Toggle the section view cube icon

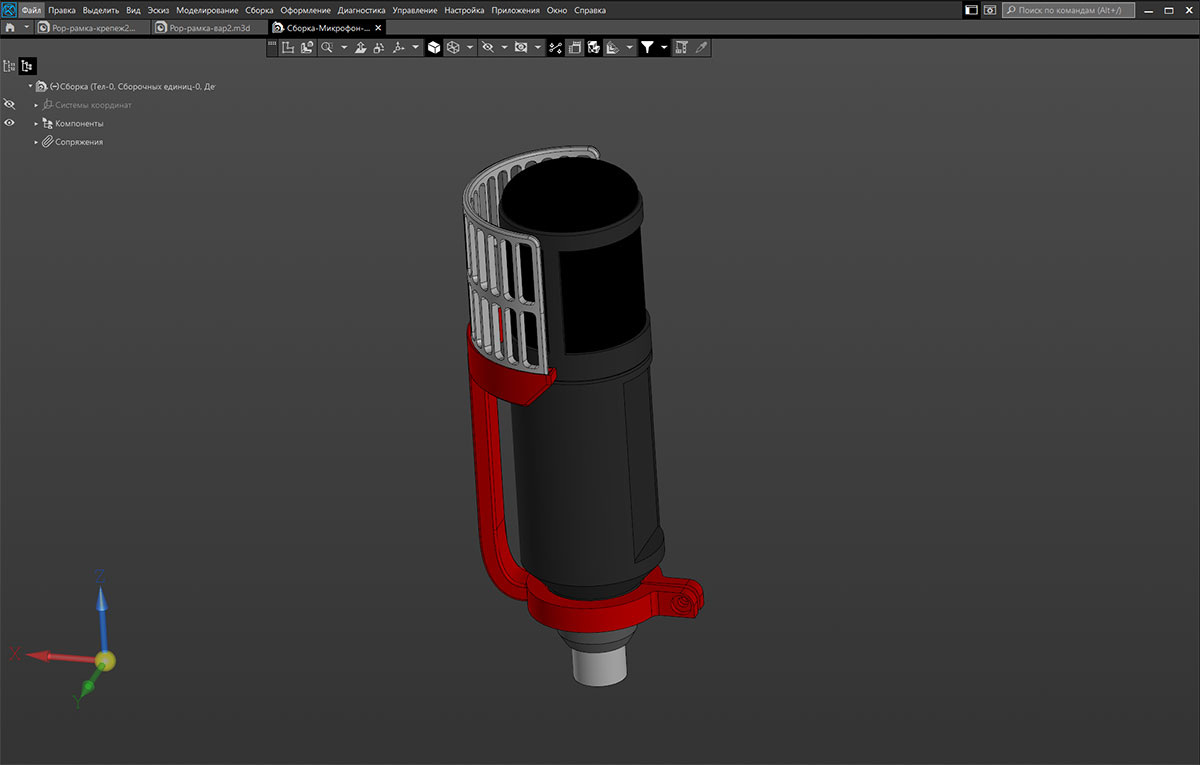(x=594, y=47)
